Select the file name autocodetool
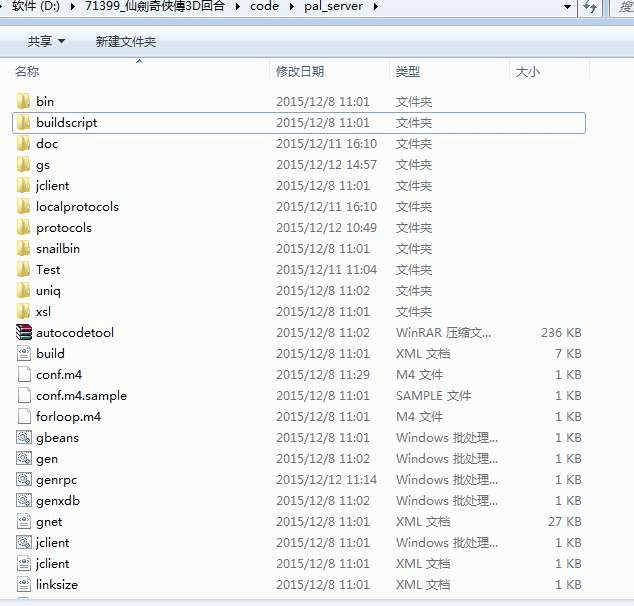Image resolution: width=634 pixels, height=606 pixels. 75,333
